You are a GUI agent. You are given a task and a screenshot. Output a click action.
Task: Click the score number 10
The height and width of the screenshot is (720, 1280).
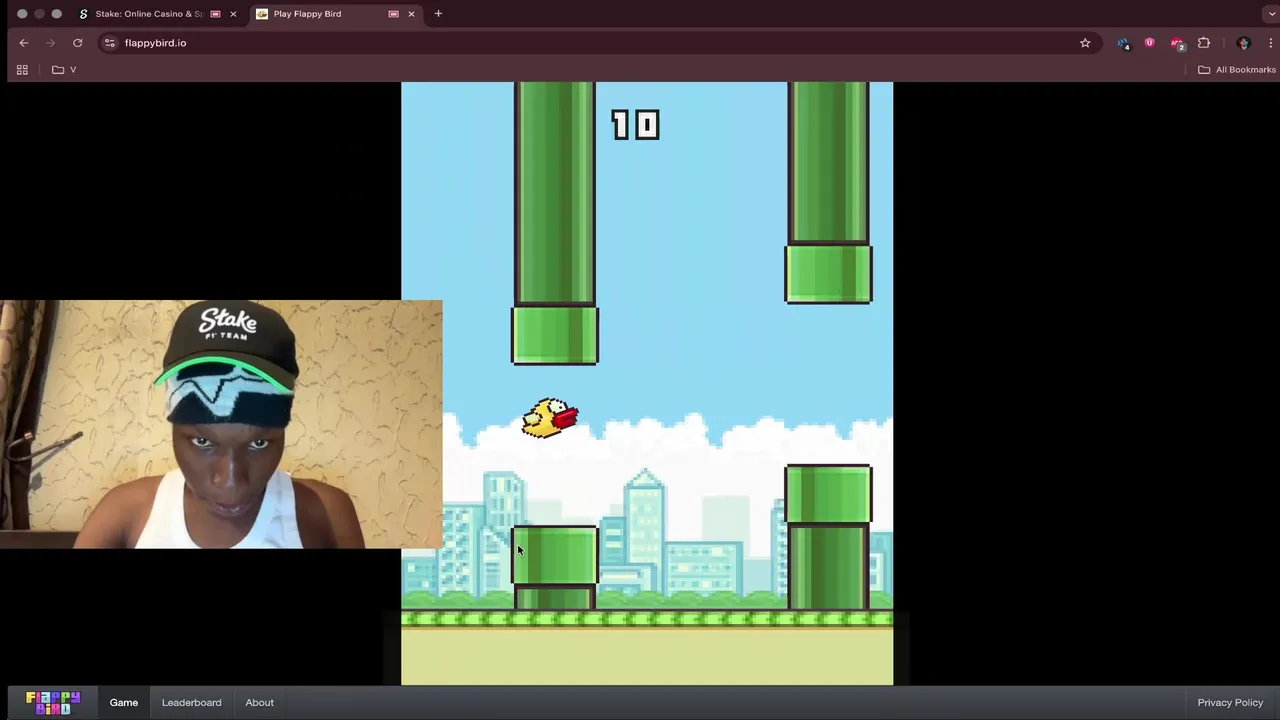click(x=635, y=125)
